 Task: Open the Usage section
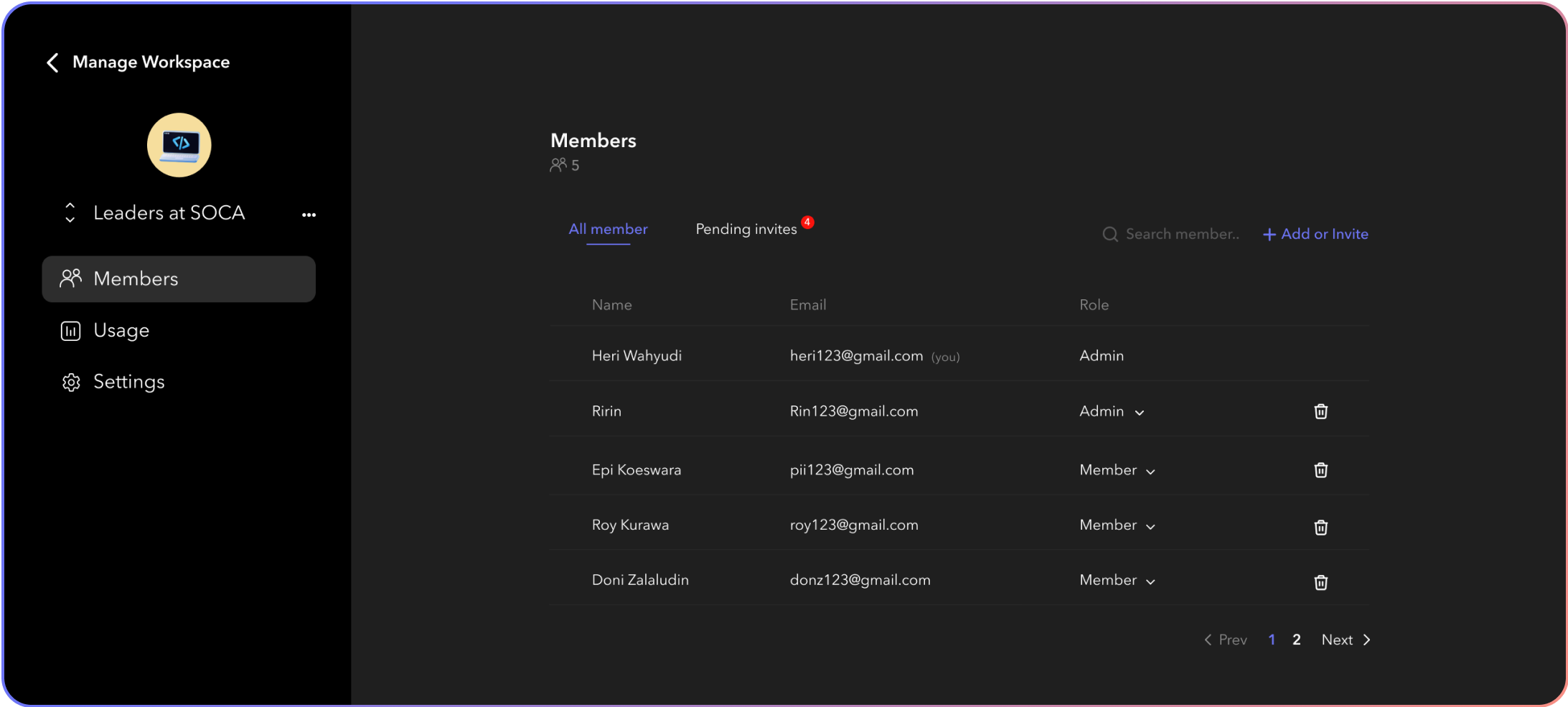[x=121, y=330]
